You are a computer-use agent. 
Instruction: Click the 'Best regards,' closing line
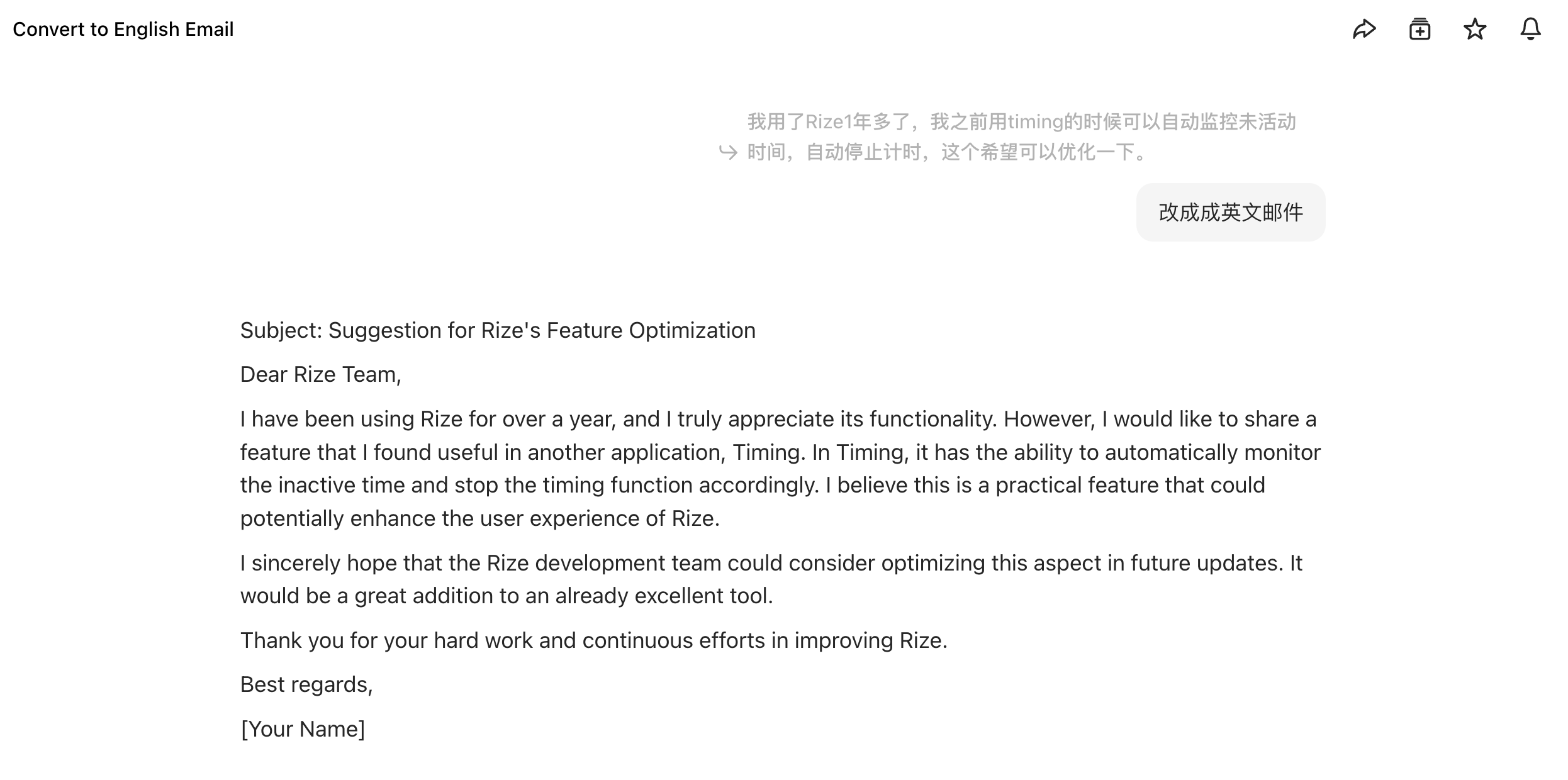[x=306, y=684]
